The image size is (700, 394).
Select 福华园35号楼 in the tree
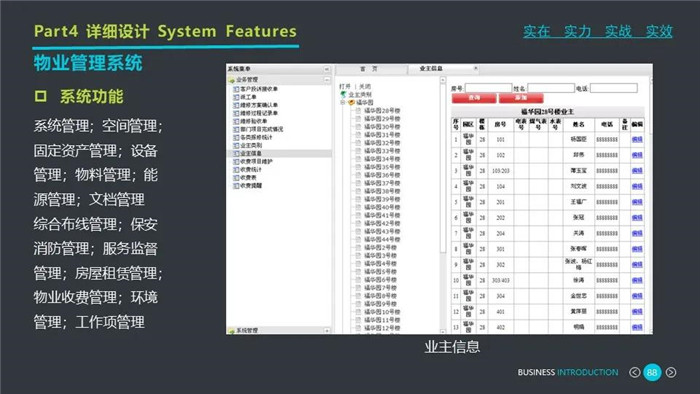tap(382, 167)
